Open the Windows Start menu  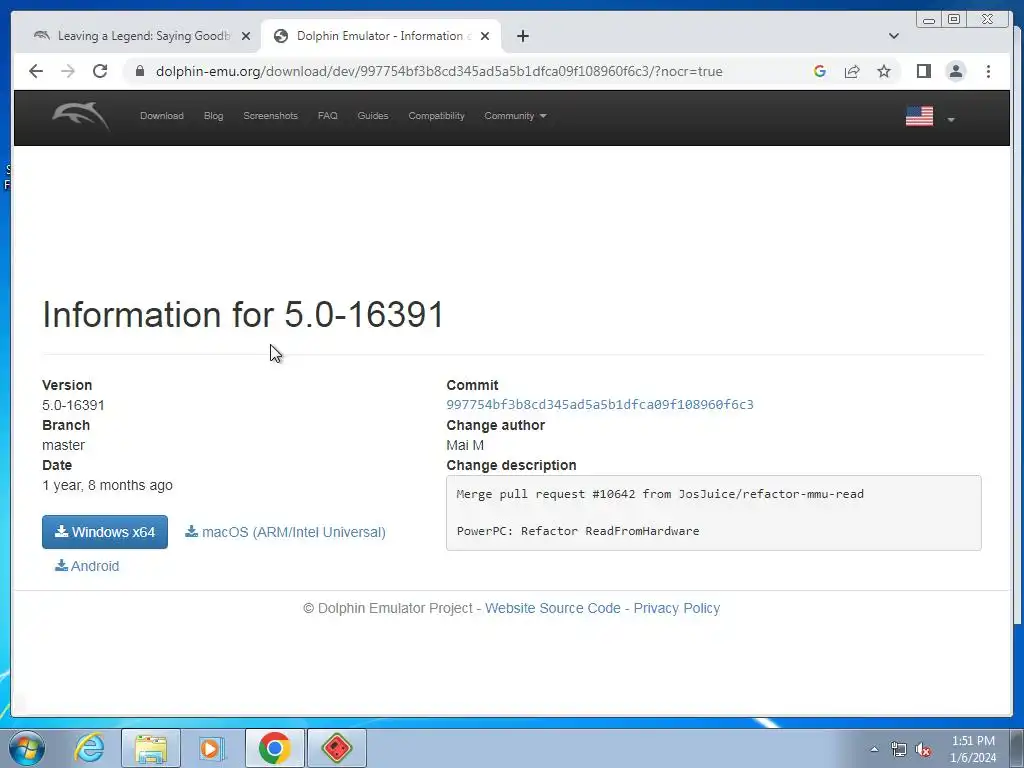[26, 748]
